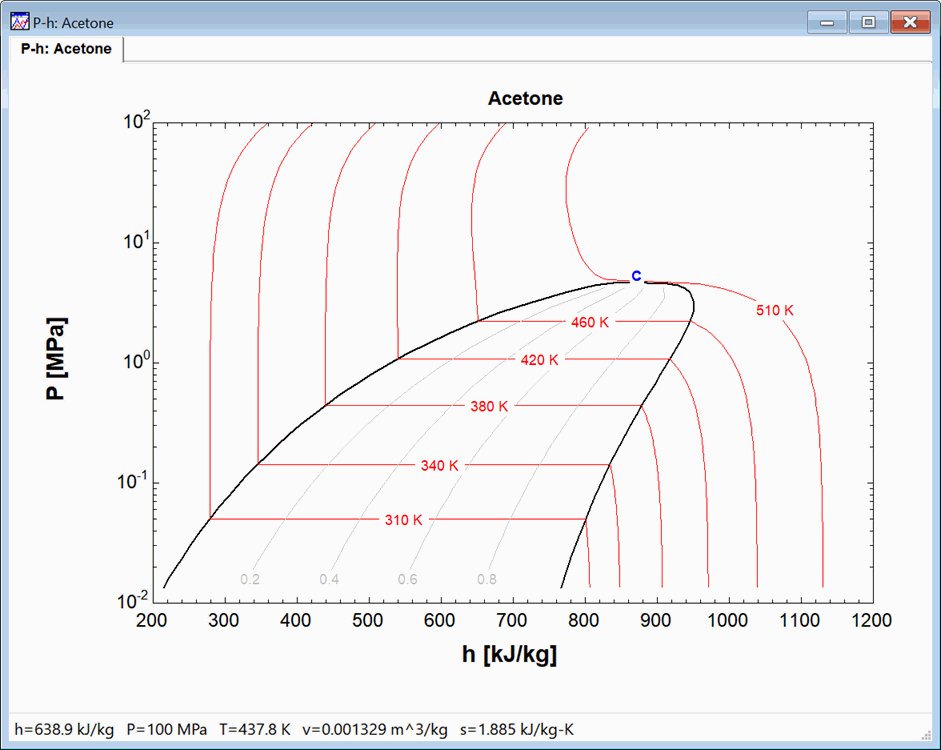
Task: Select the 420 K isotherm label
Action: click(x=539, y=360)
